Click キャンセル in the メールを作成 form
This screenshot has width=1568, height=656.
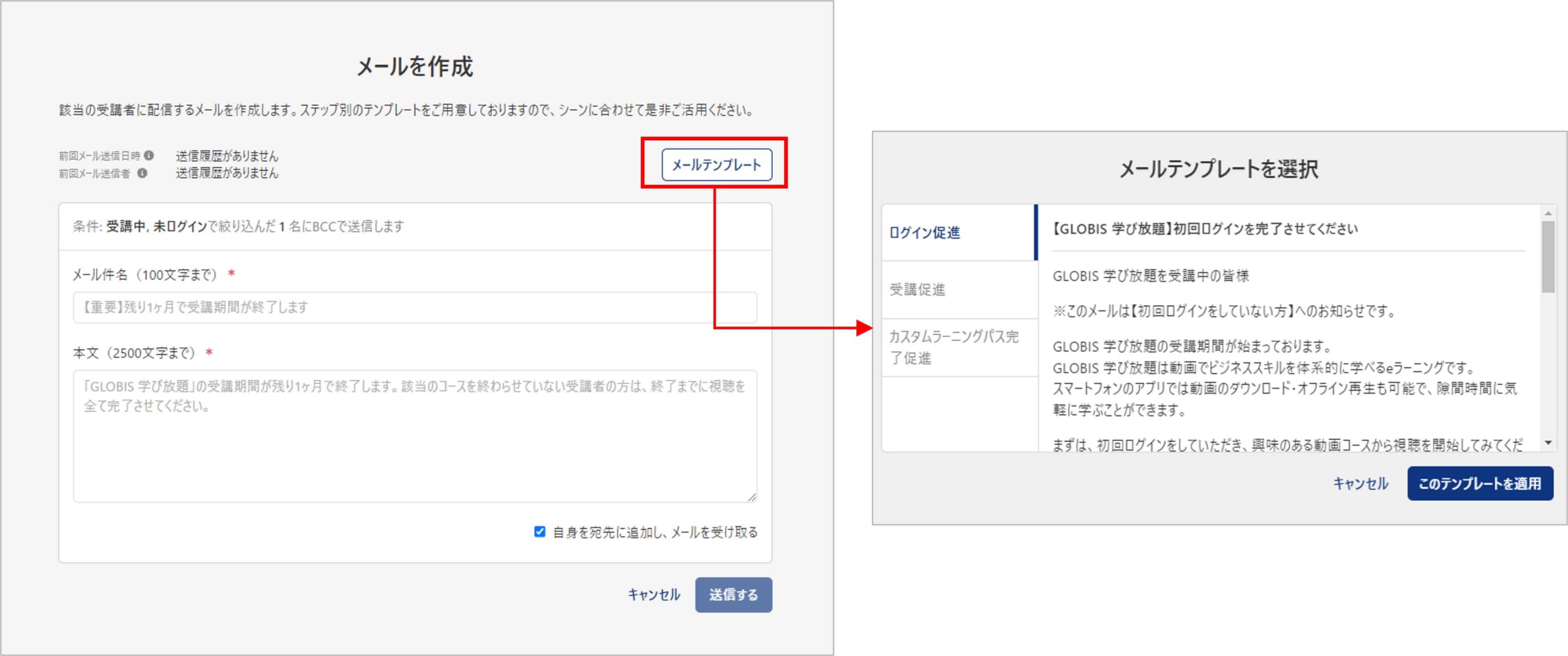654,594
